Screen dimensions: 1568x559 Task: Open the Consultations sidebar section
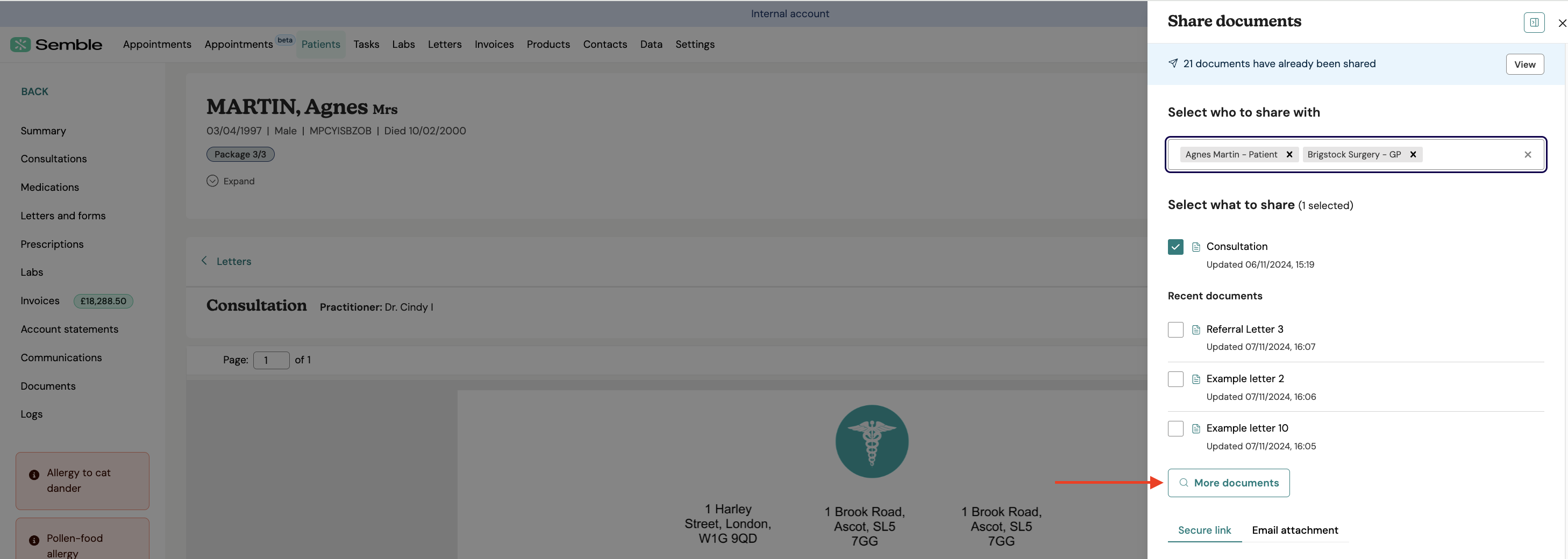tap(54, 159)
